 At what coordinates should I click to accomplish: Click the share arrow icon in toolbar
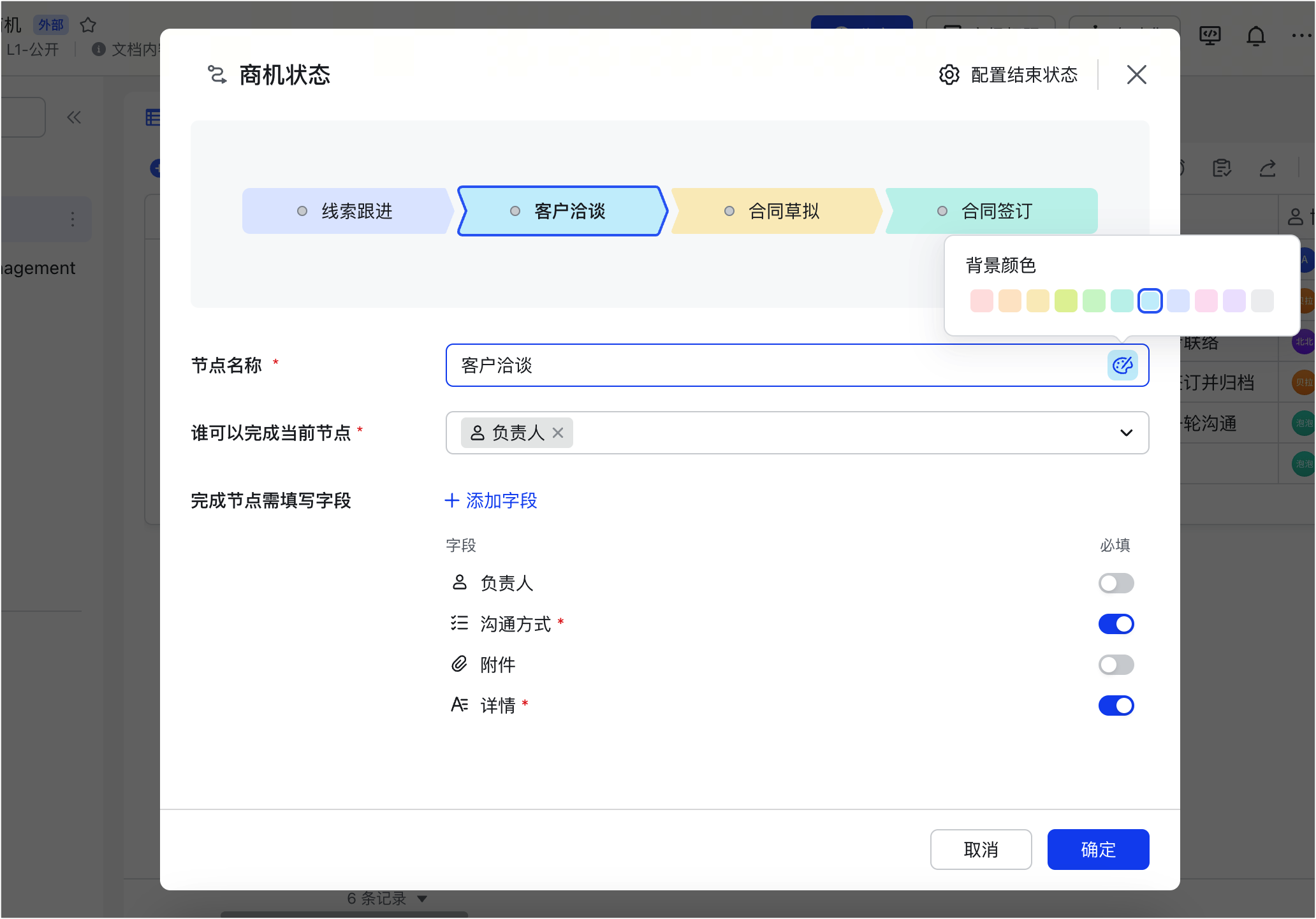(x=1268, y=168)
